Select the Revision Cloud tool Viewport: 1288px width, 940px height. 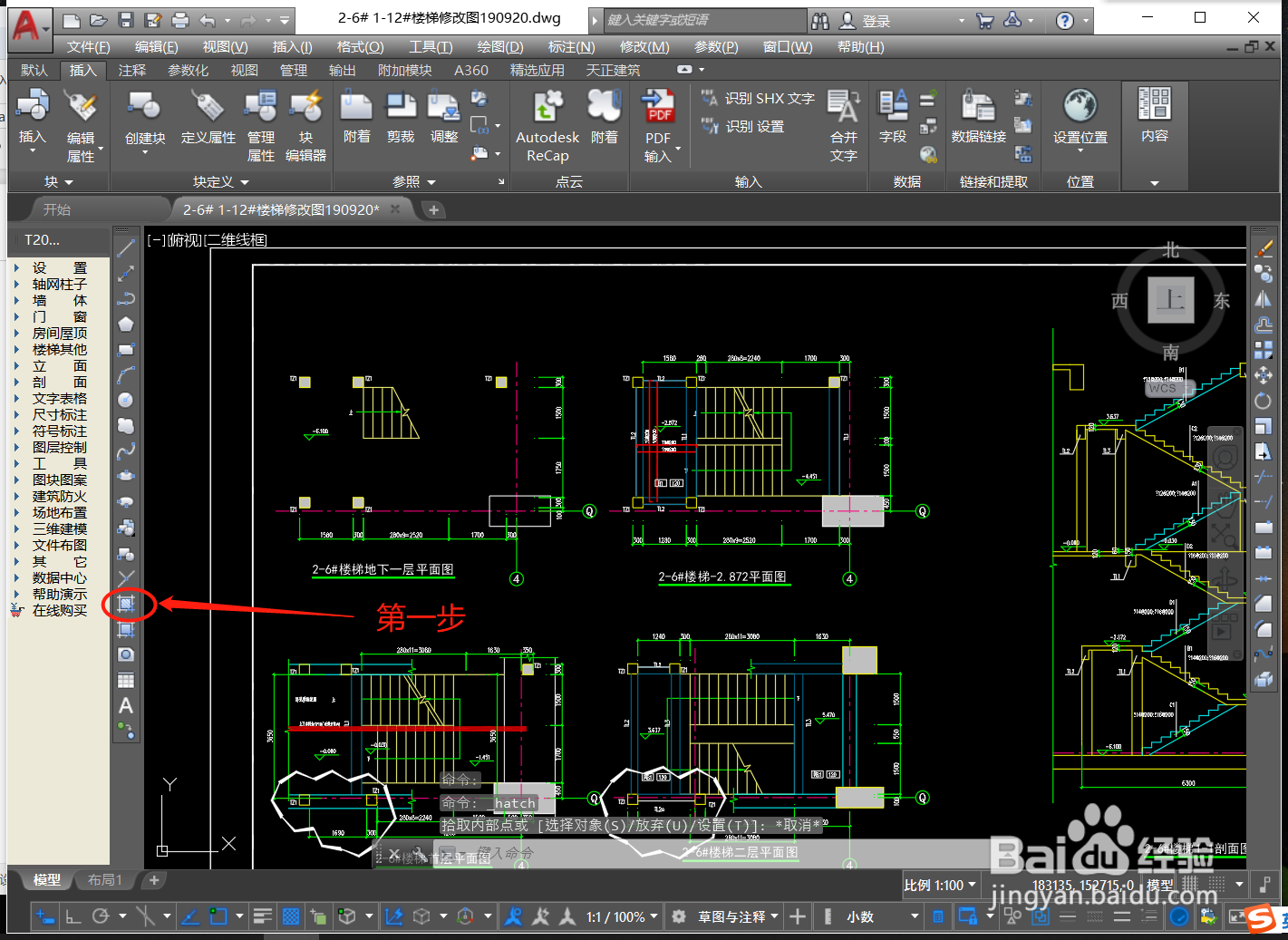(x=126, y=425)
